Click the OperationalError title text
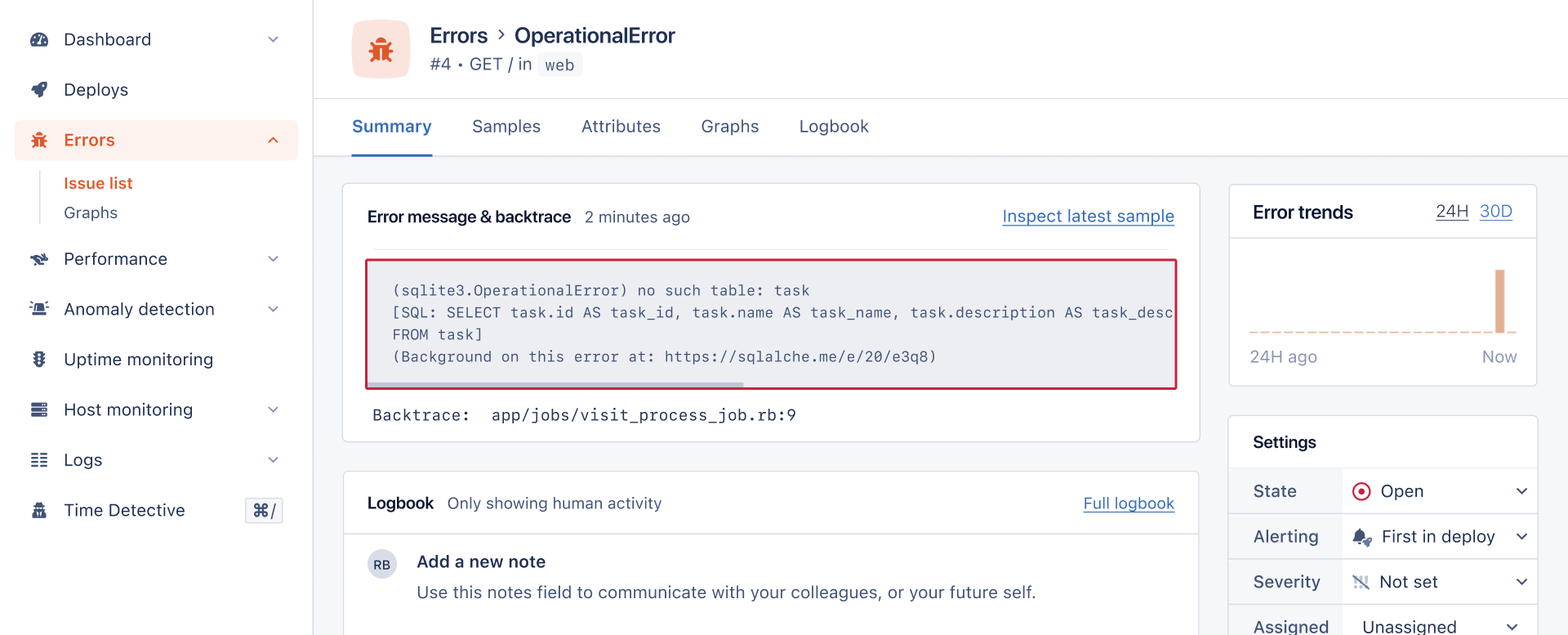 [595, 36]
